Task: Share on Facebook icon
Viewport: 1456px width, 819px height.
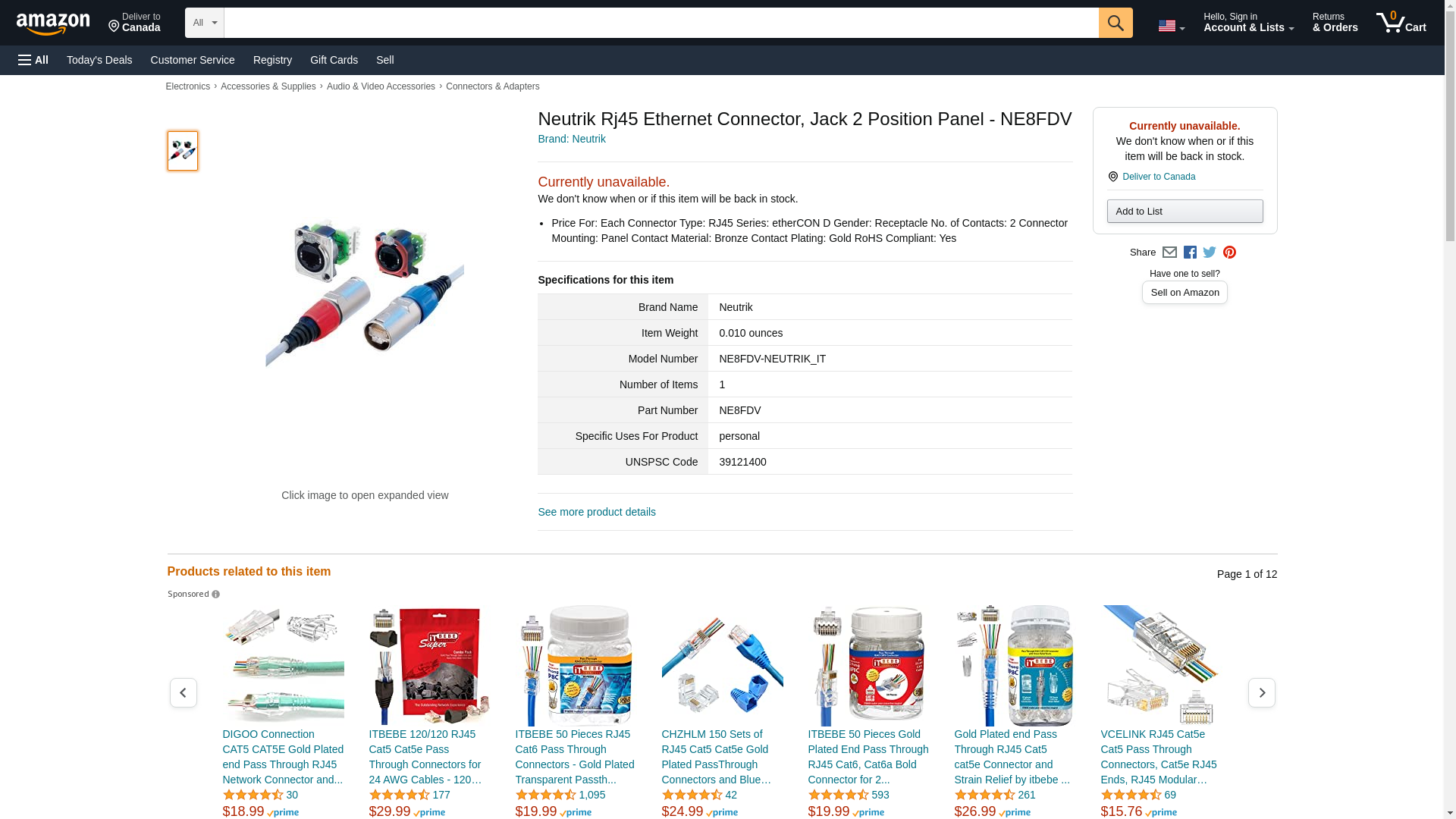Action: tap(1190, 253)
